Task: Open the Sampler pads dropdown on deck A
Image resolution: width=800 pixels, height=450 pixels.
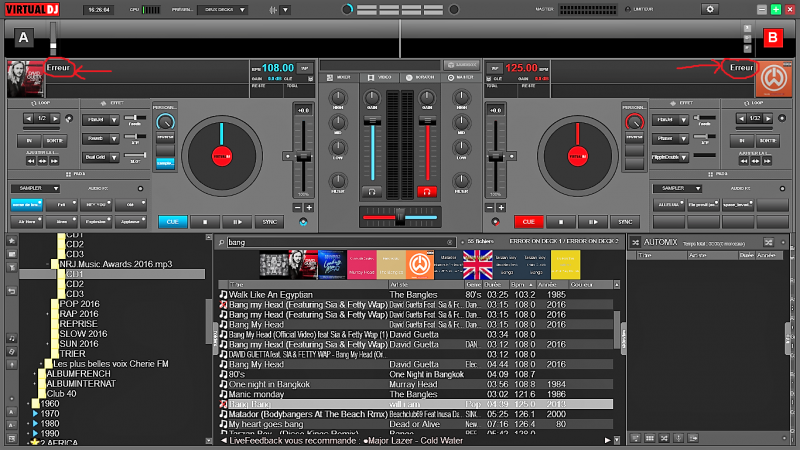Action: (35, 188)
